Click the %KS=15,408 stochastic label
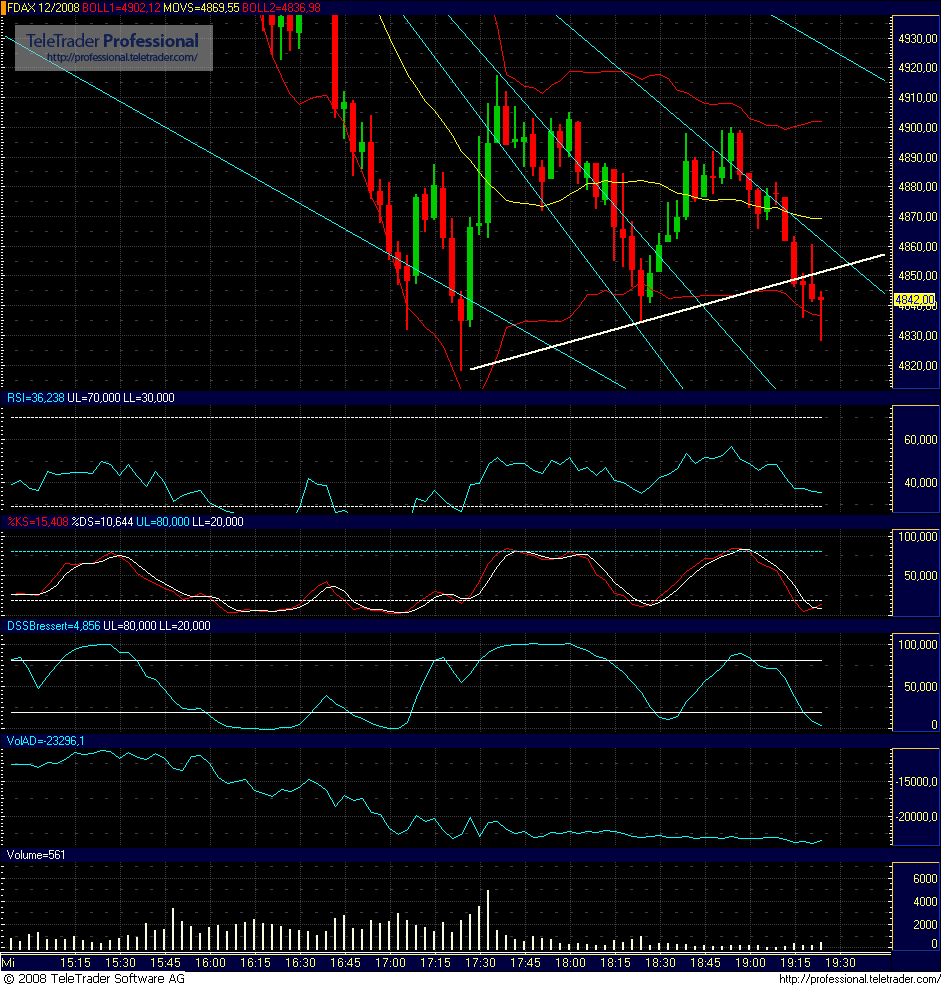 click(37, 522)
